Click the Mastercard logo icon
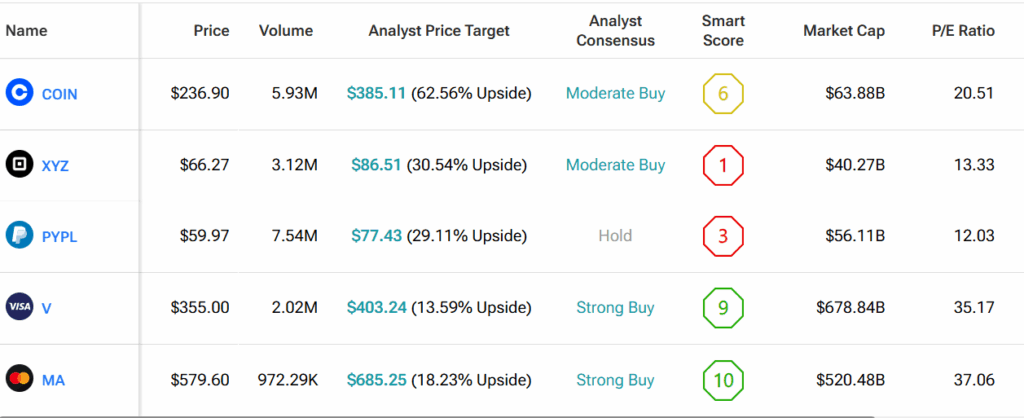Screen dimensions: 1024x418 click(18, 380)
